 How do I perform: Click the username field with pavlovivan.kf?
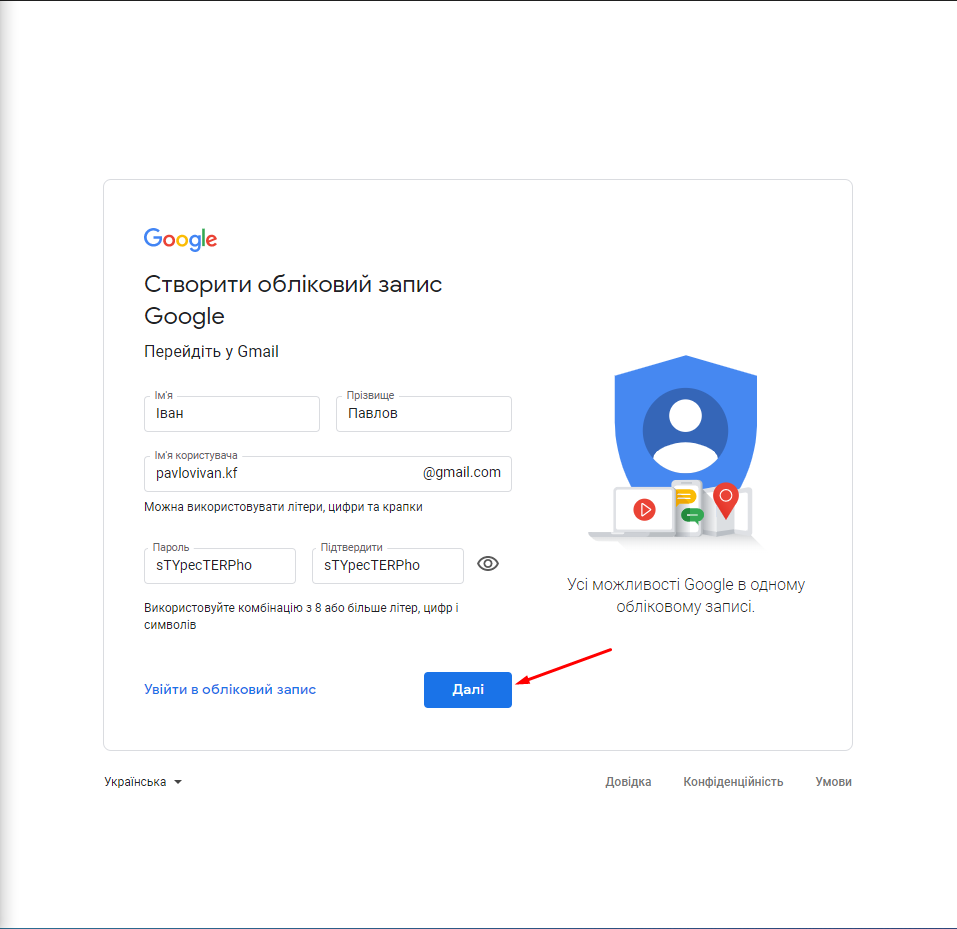[x=328, y=474]
